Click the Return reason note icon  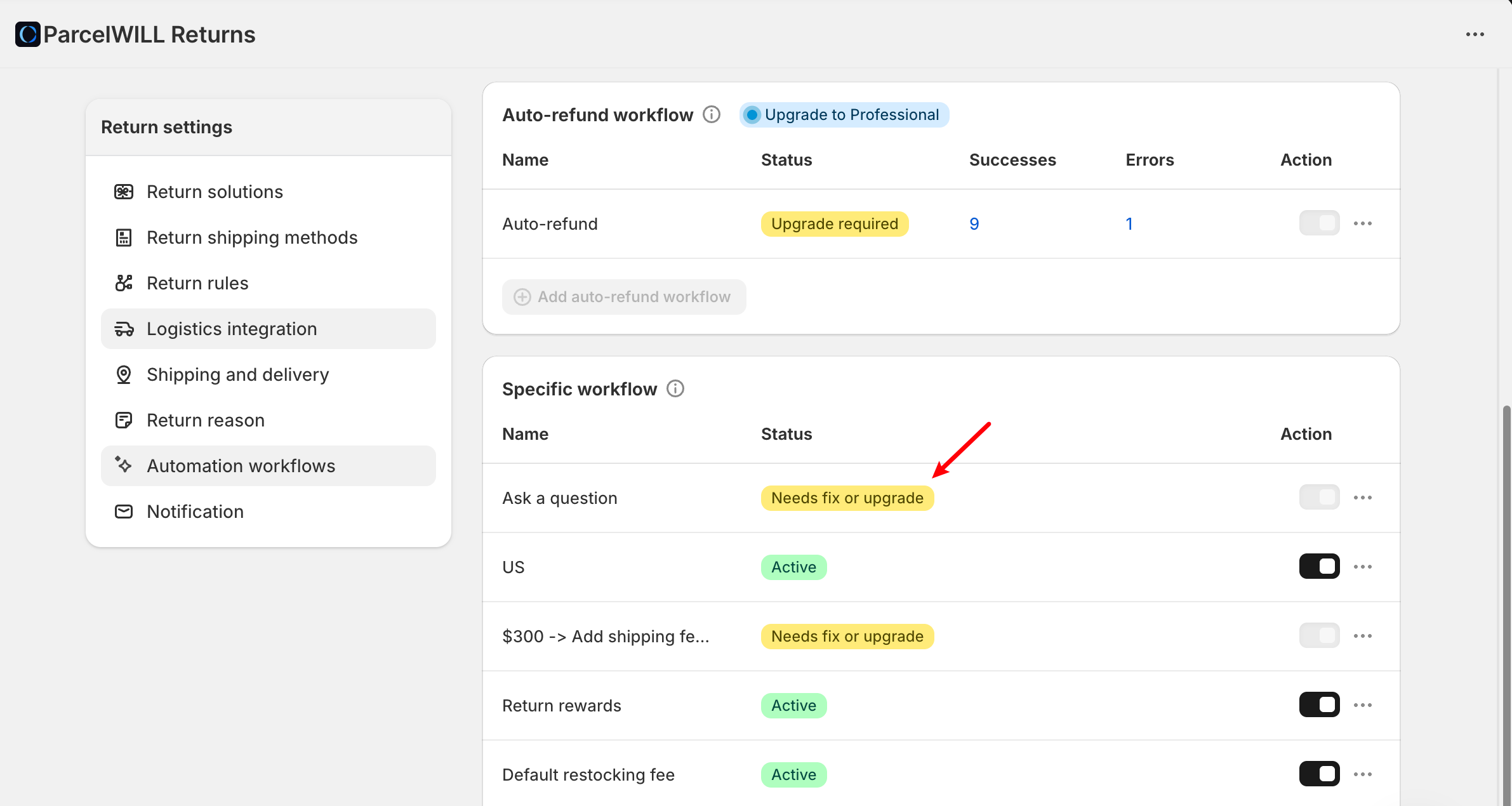pyautogui.click(x=124, y=420)
